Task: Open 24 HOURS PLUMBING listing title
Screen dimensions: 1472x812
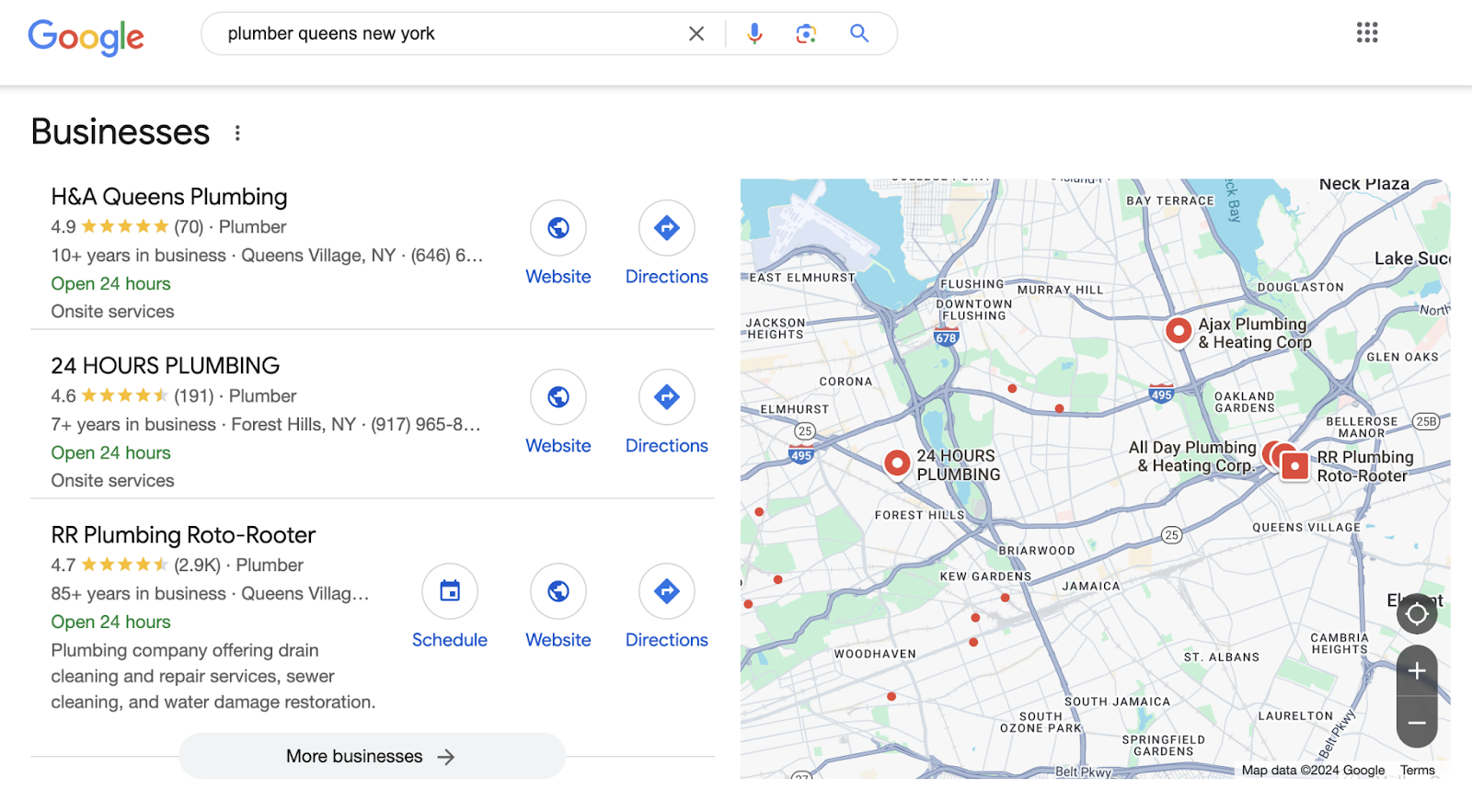Action: 166,366
